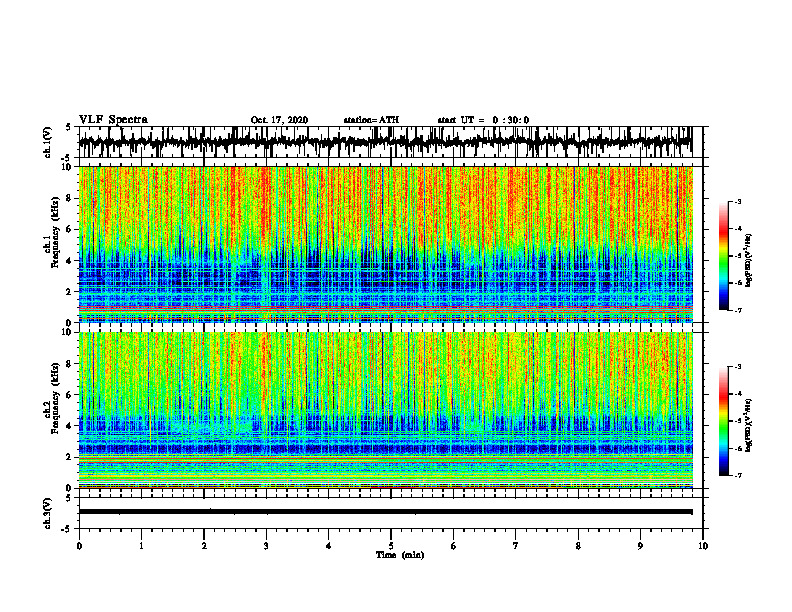This screenshot has width=792, height=612.
Task: Click the ch.3 flat voltage trace
Action: pyautogui.click(x=386, y=512)
